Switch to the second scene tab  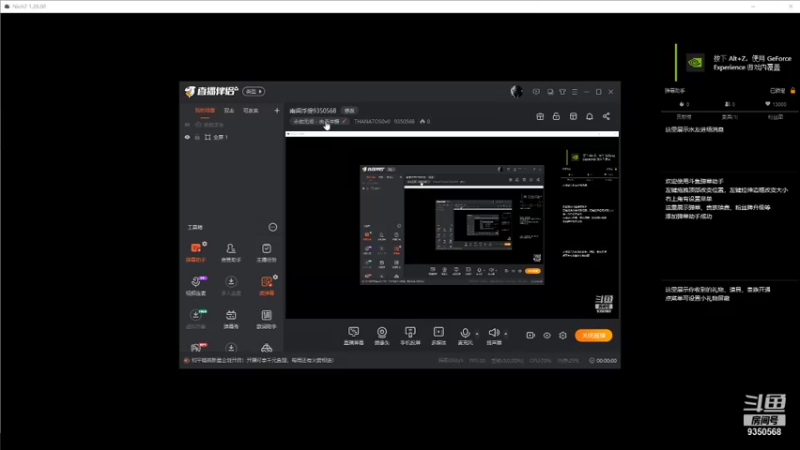(229, 111)
